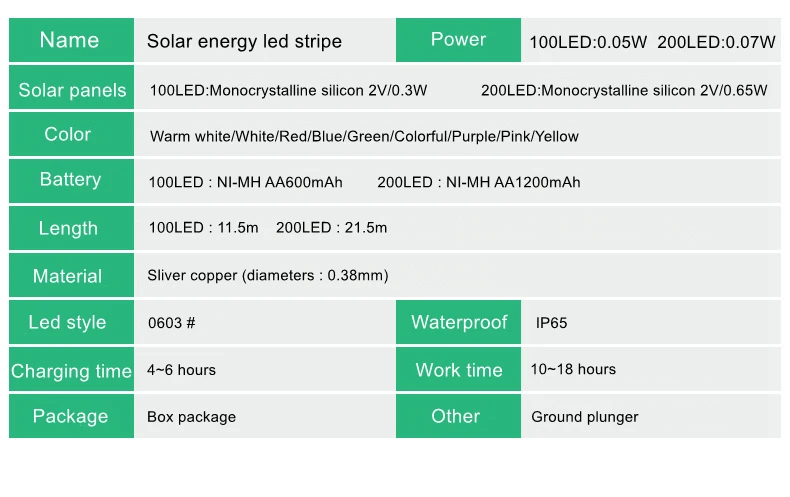Image resolution: width=790 pixels, height=497 pixels.
Task: Click the '10~18 hours' work time value
Action: click(573, 369)
